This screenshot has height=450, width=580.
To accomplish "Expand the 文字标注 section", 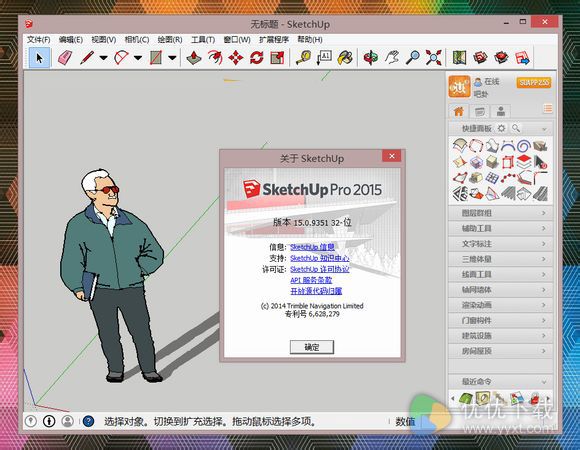I will [501, 244].
